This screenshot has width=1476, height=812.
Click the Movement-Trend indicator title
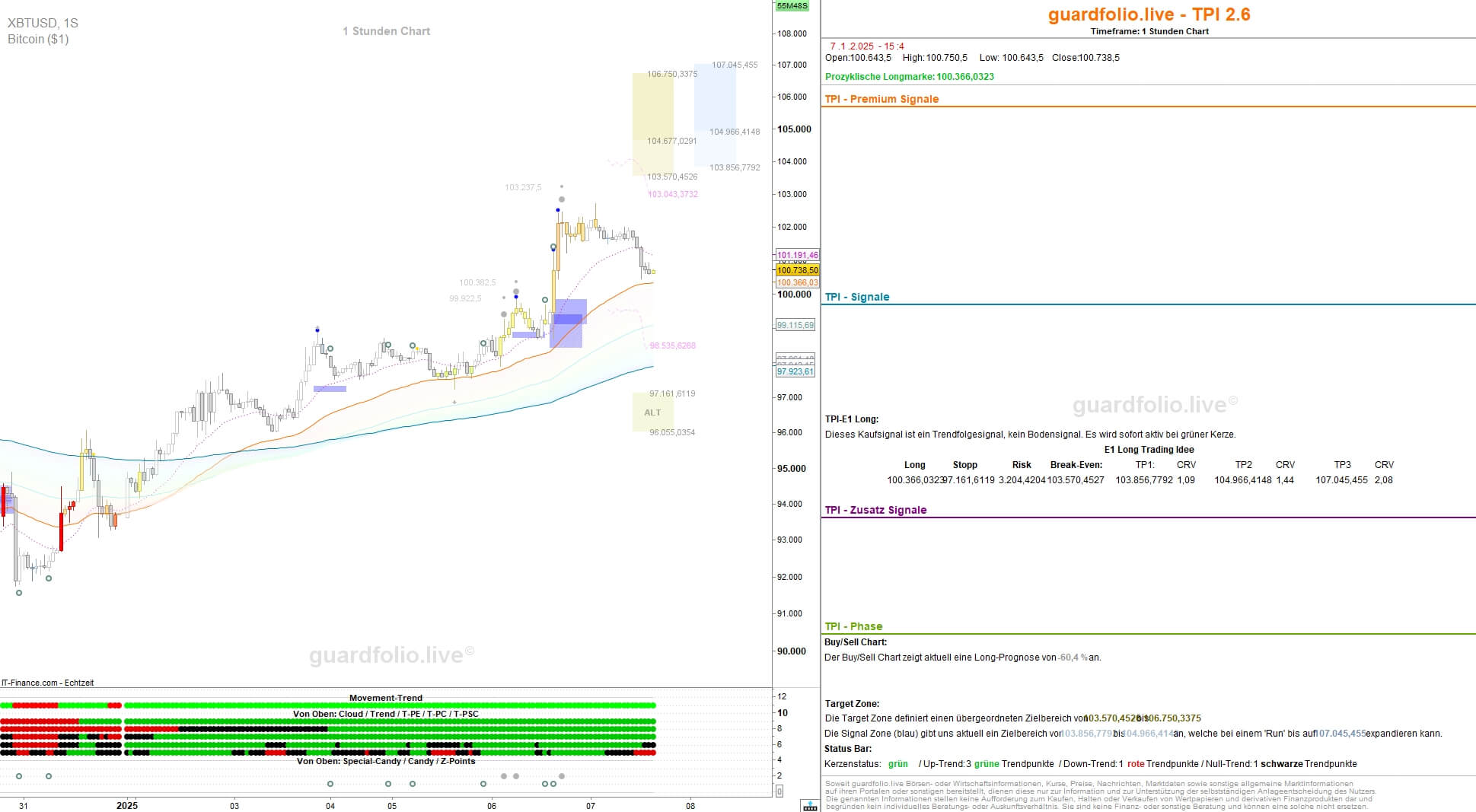coord(386,698)
